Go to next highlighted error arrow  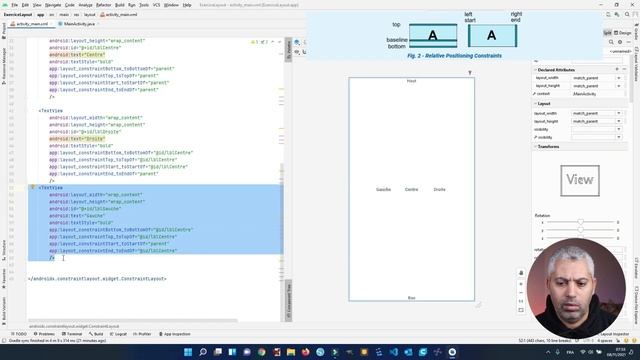click(x=280, y=42)
